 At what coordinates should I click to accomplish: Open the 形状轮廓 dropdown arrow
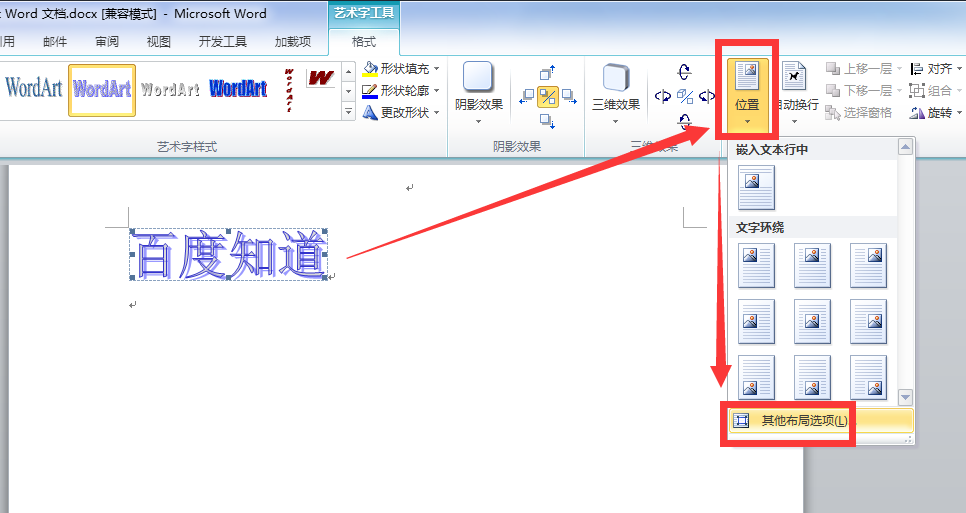[x=437, y=91]
